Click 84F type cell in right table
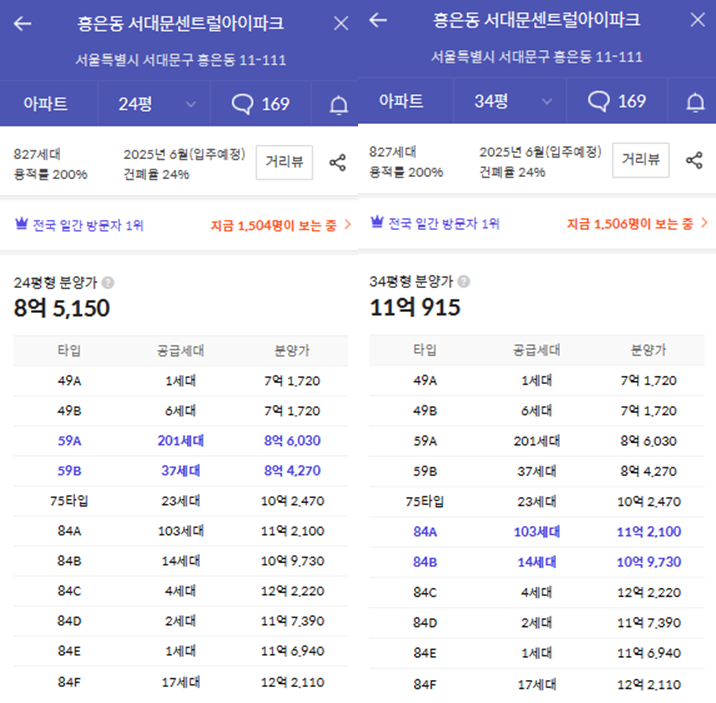The image size is (716, 703). click(x=425, y=685)
